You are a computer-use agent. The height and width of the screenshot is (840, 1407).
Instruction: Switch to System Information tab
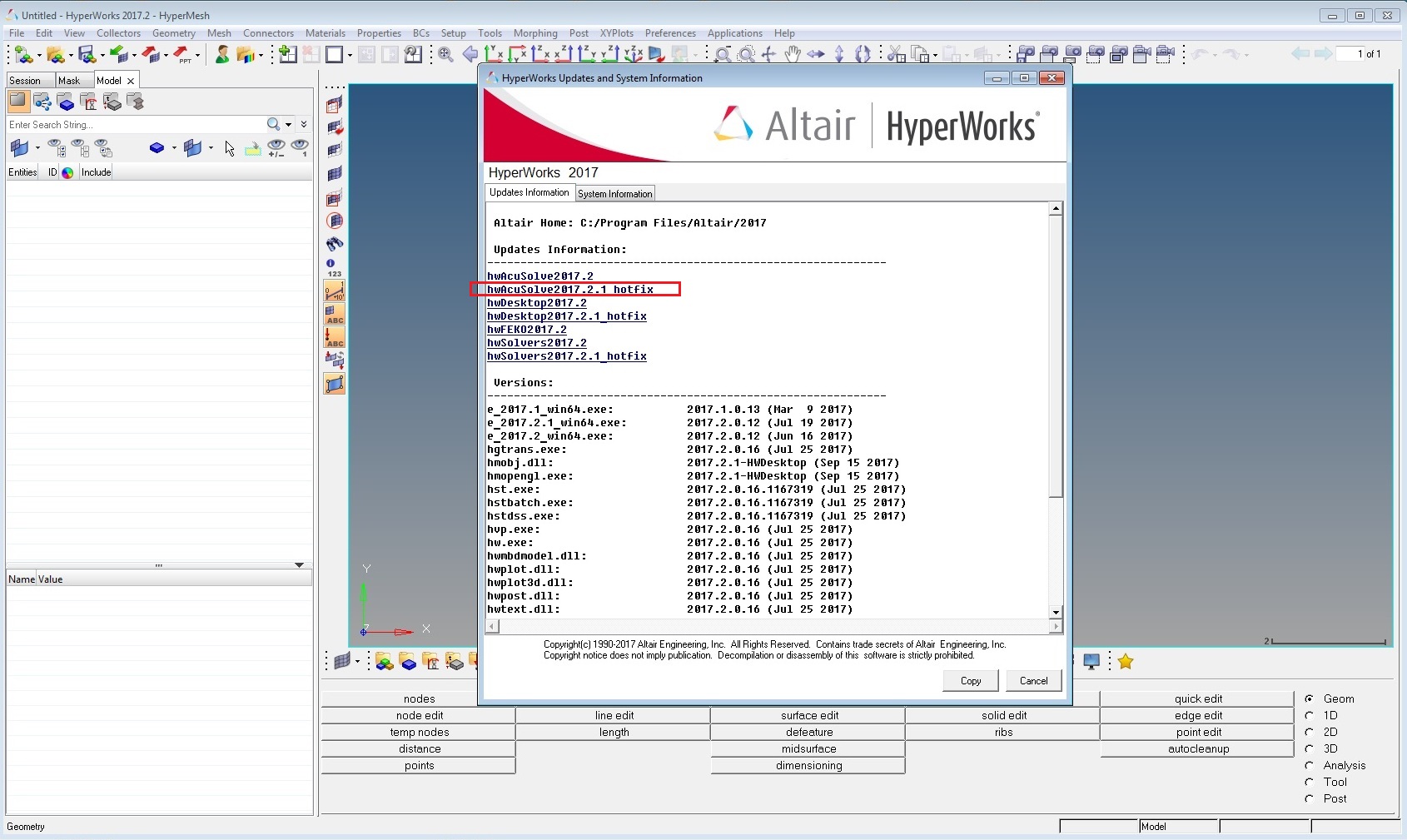point(615,194)
